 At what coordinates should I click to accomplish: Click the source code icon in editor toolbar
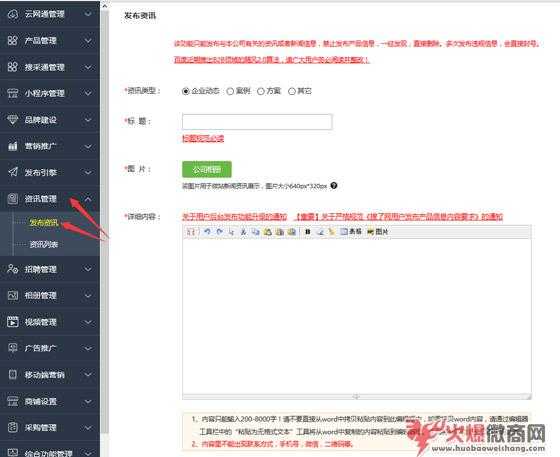pos(191,232)
